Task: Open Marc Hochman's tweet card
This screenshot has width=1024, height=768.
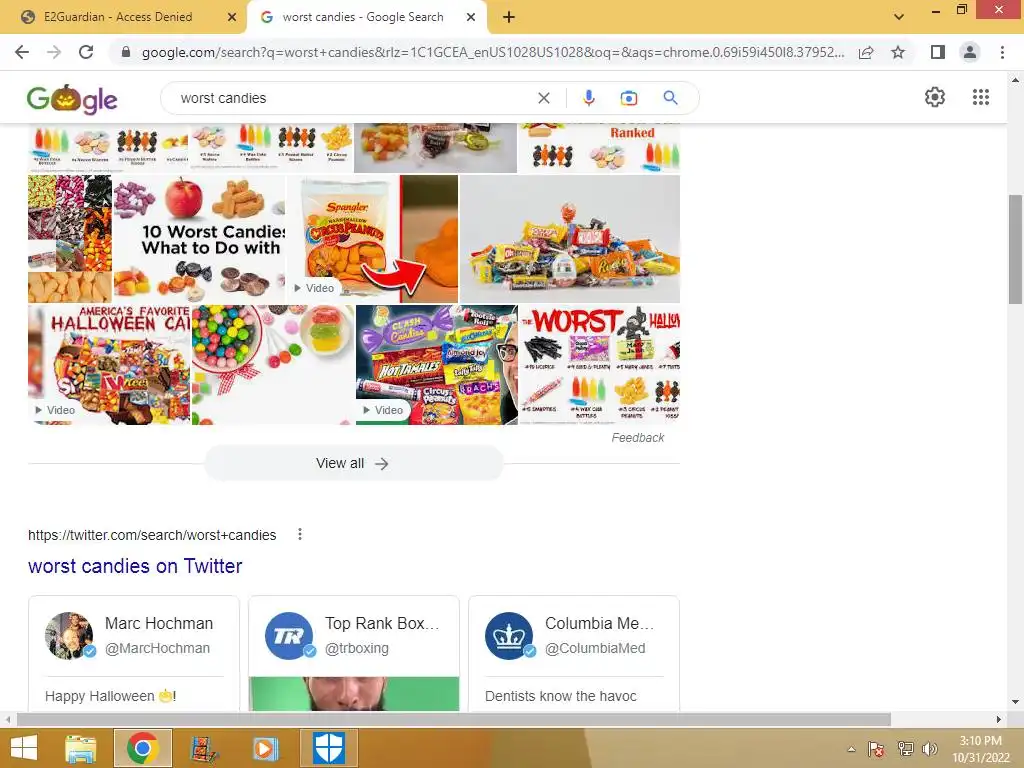Action: (x=134, y=653)
